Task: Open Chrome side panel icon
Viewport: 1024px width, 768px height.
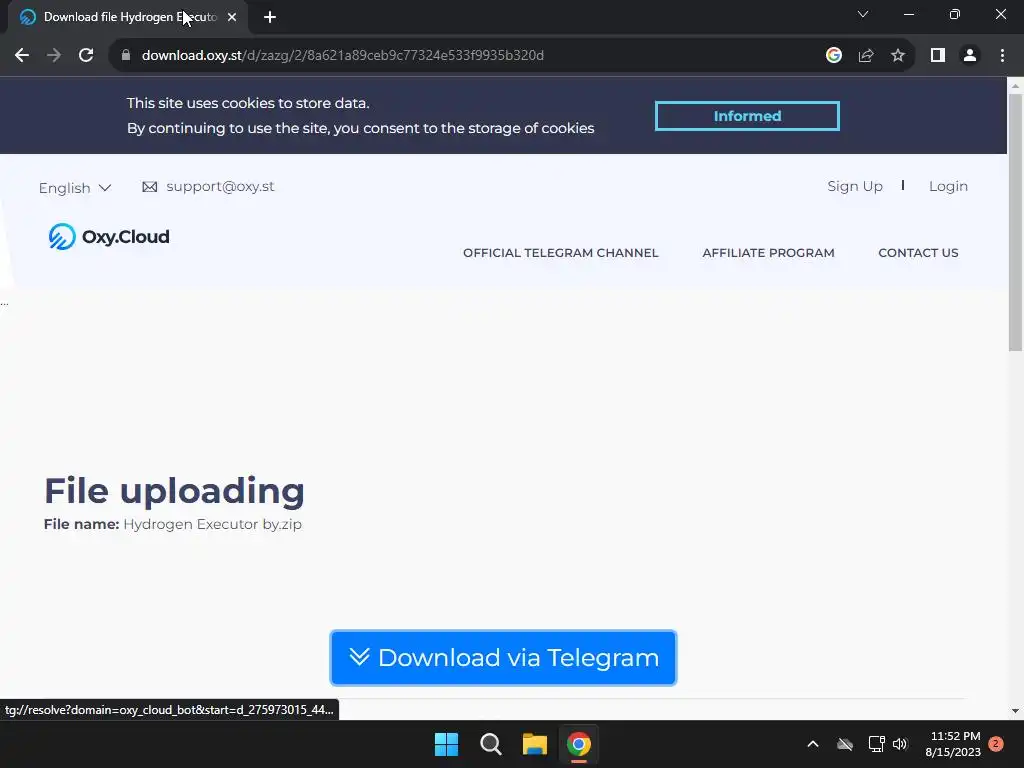Action: tap(938, 56)
